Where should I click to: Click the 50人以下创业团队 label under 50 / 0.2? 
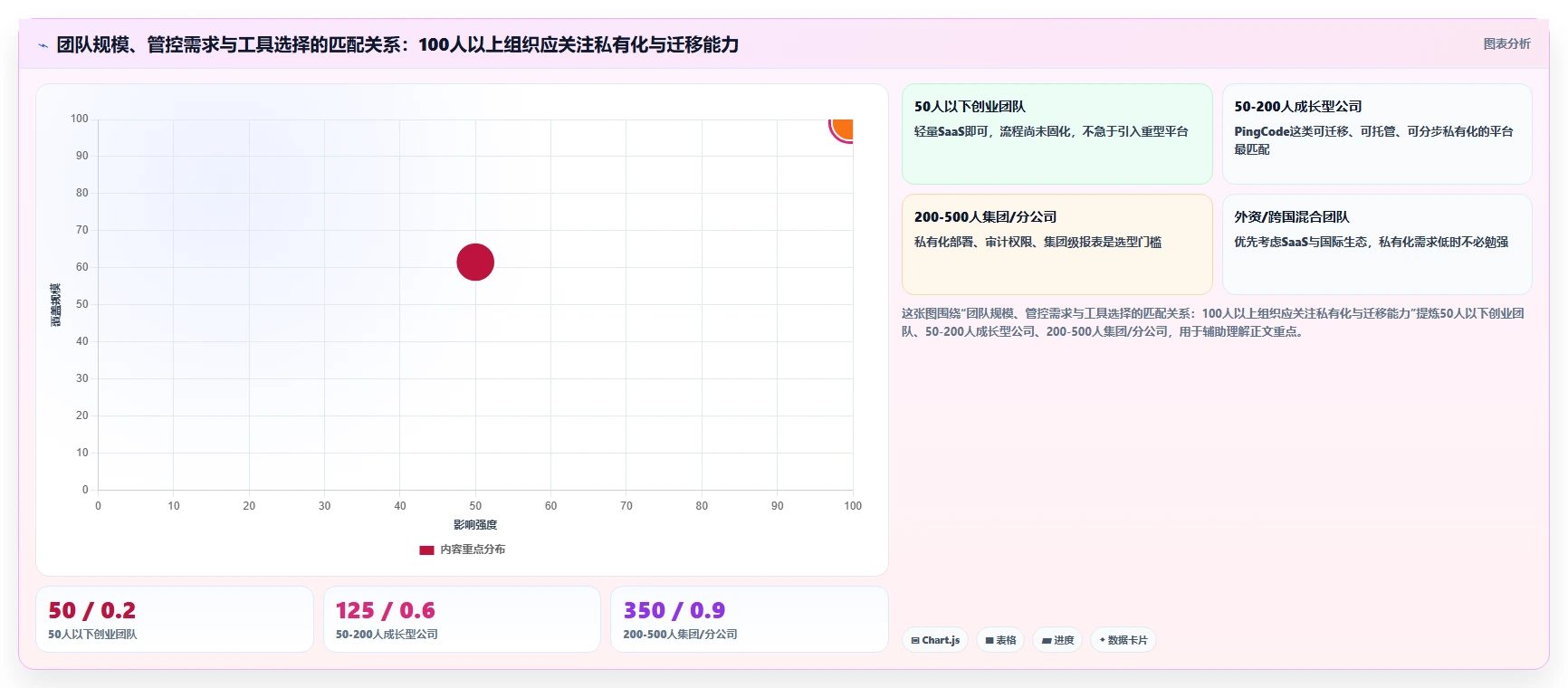(92, 635)
